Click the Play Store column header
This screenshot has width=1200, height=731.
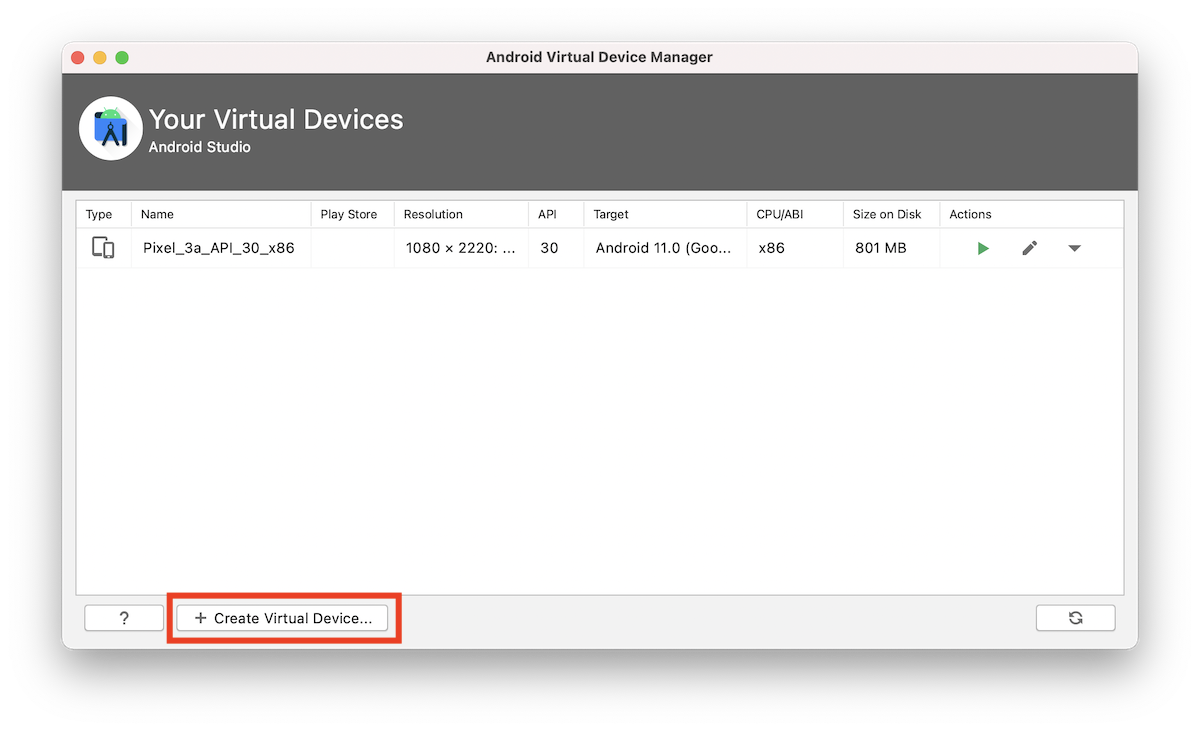coord(353,214)
